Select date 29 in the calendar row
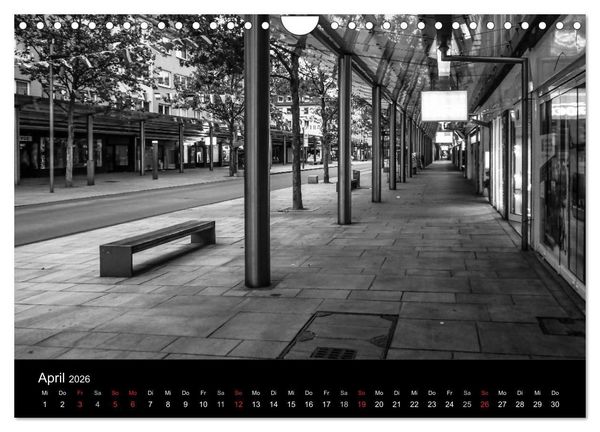 538,404
